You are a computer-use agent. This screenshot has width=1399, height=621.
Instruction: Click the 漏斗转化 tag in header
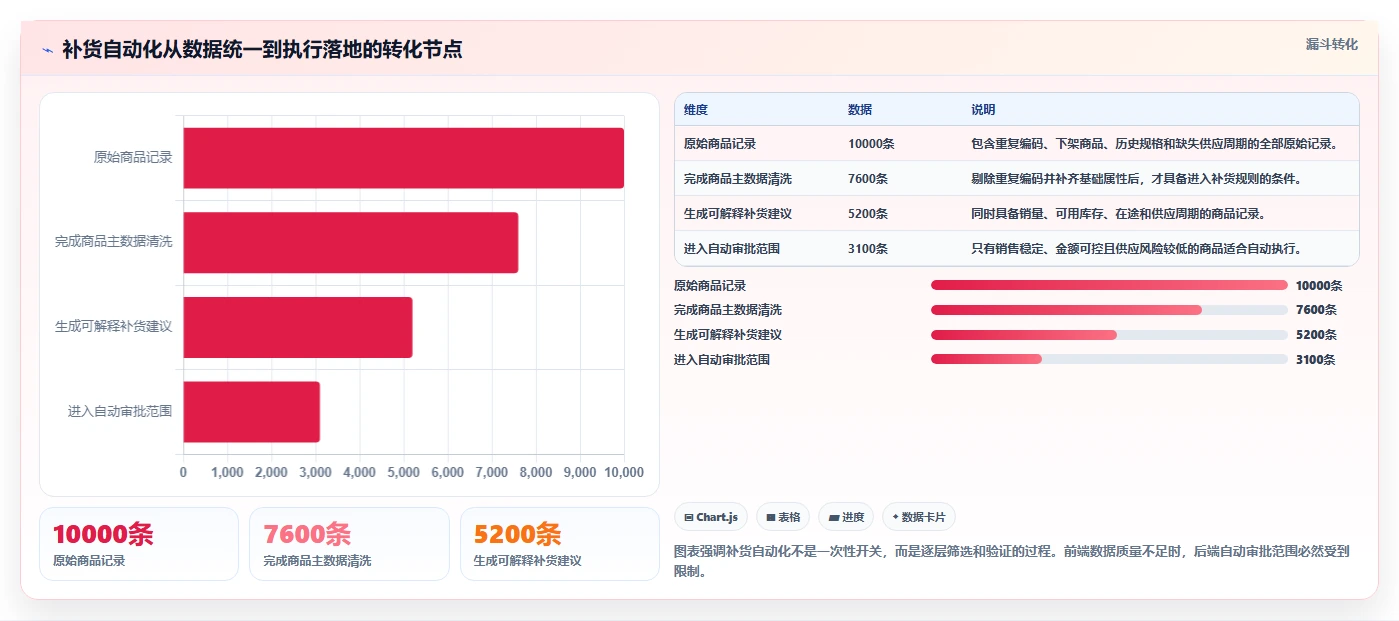tap(1331, 44)
